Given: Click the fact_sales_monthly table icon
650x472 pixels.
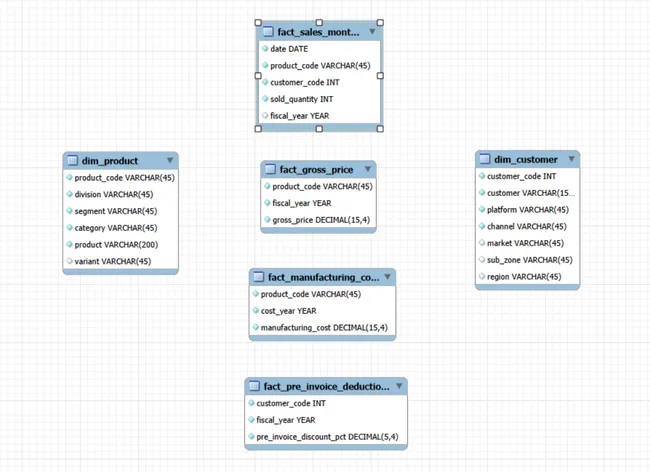Looking at the screenshot, I should [268, 31].
